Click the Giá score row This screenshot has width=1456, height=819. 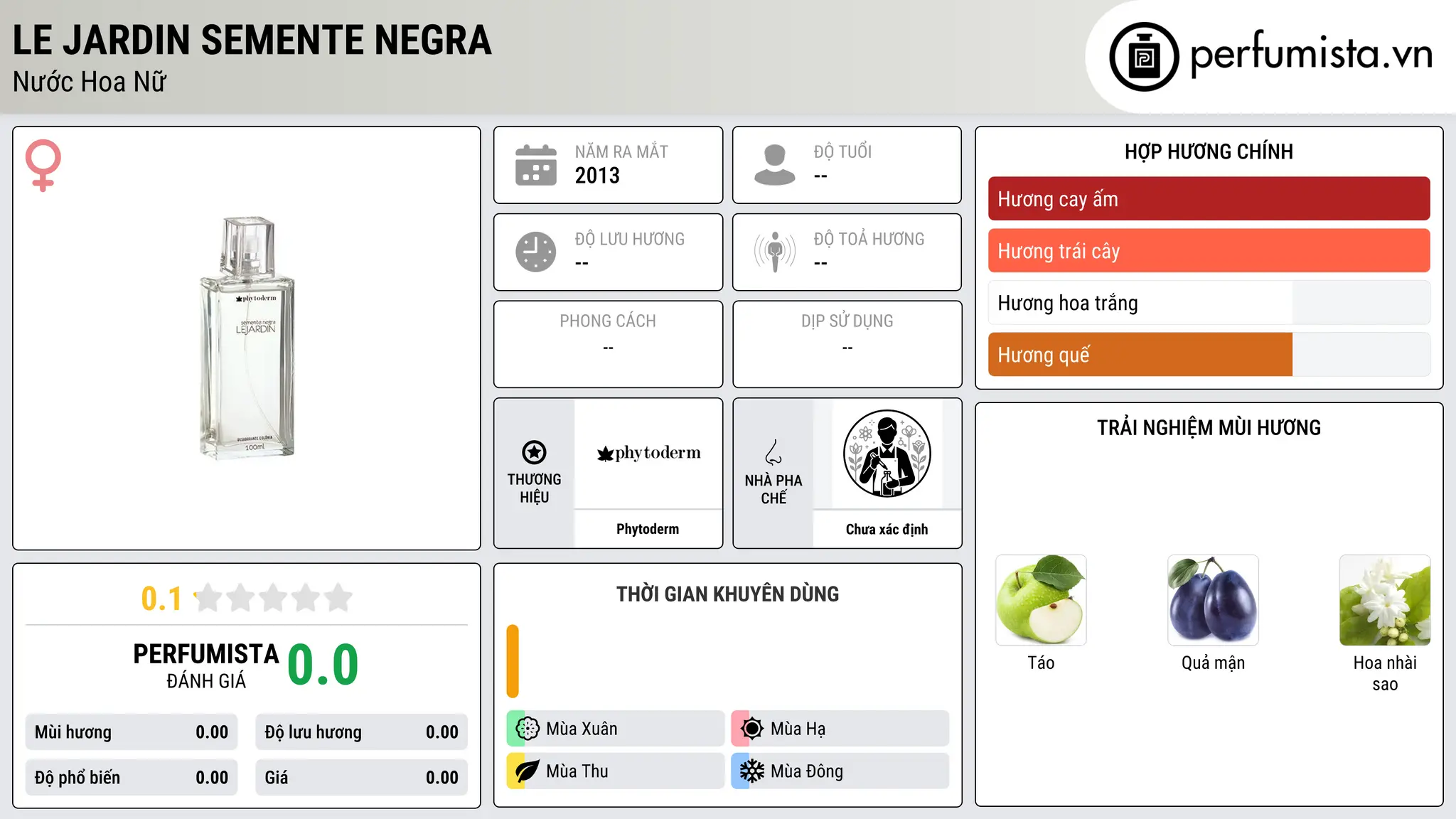pyautogui.click(x=362, y=778)
